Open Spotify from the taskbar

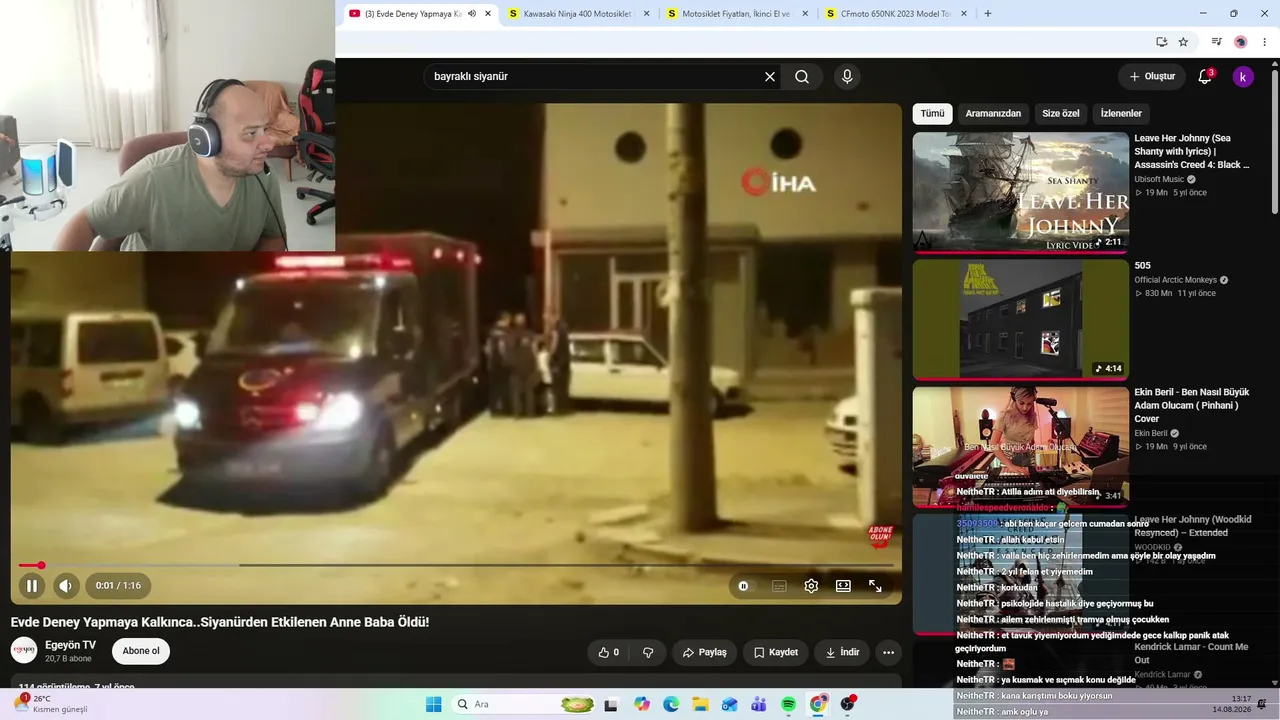click(789, 704)
